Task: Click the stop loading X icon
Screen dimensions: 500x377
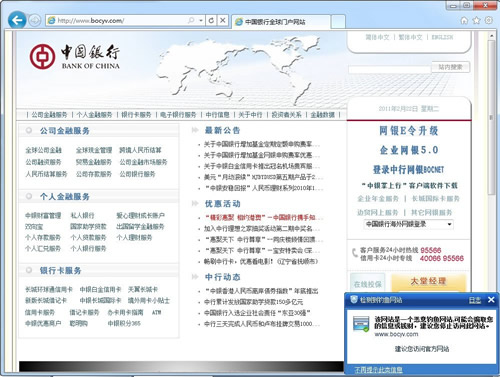Action: point(223,21)
